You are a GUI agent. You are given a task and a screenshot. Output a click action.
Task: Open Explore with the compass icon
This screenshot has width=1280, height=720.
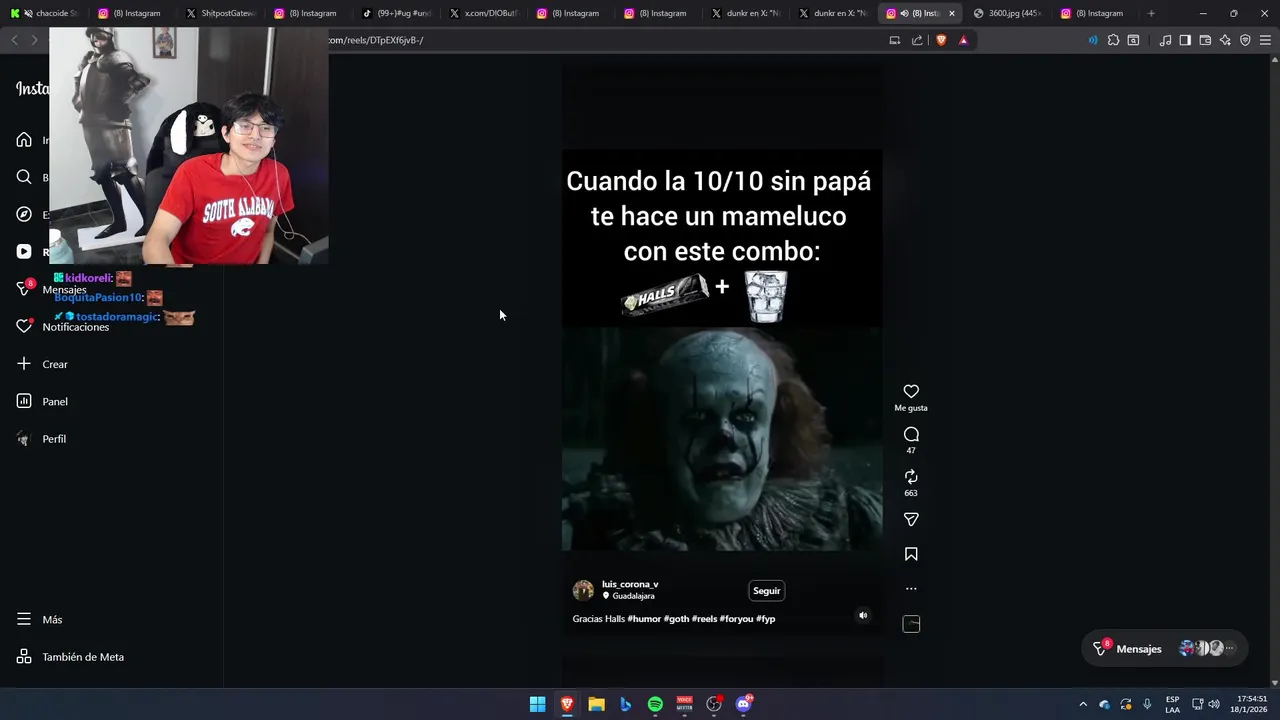point(24,214)
